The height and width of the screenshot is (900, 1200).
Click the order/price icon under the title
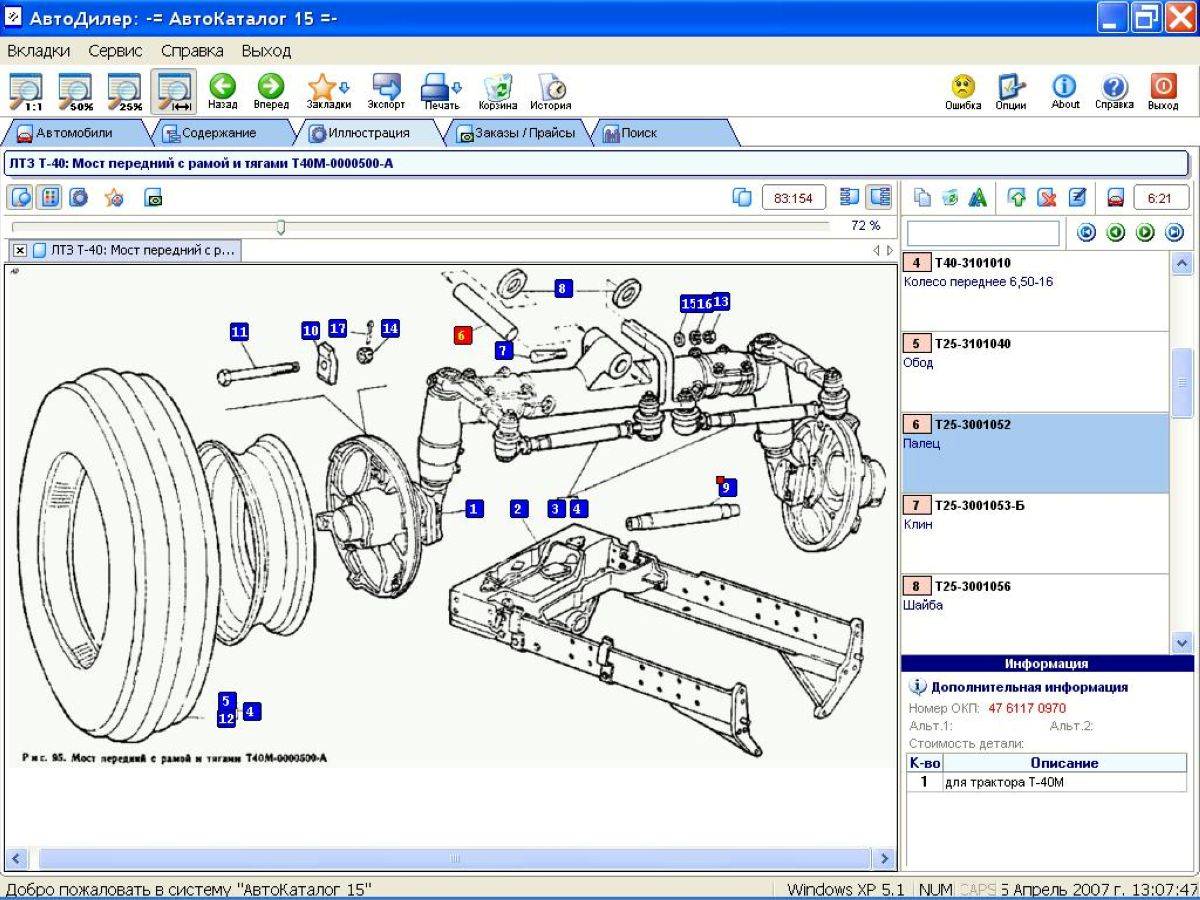tap(153, 197)
